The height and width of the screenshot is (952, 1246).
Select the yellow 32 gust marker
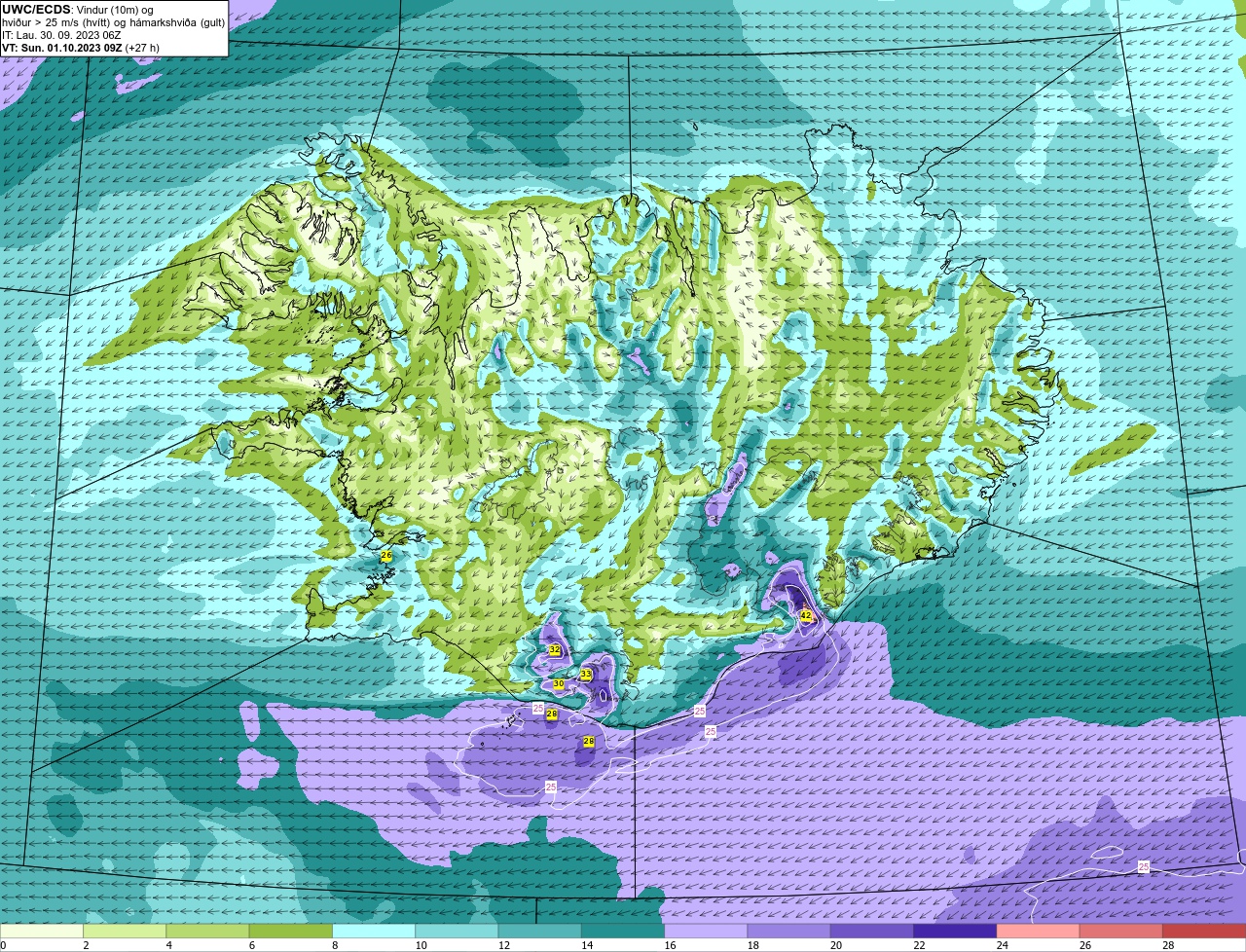tap(555, 649)
